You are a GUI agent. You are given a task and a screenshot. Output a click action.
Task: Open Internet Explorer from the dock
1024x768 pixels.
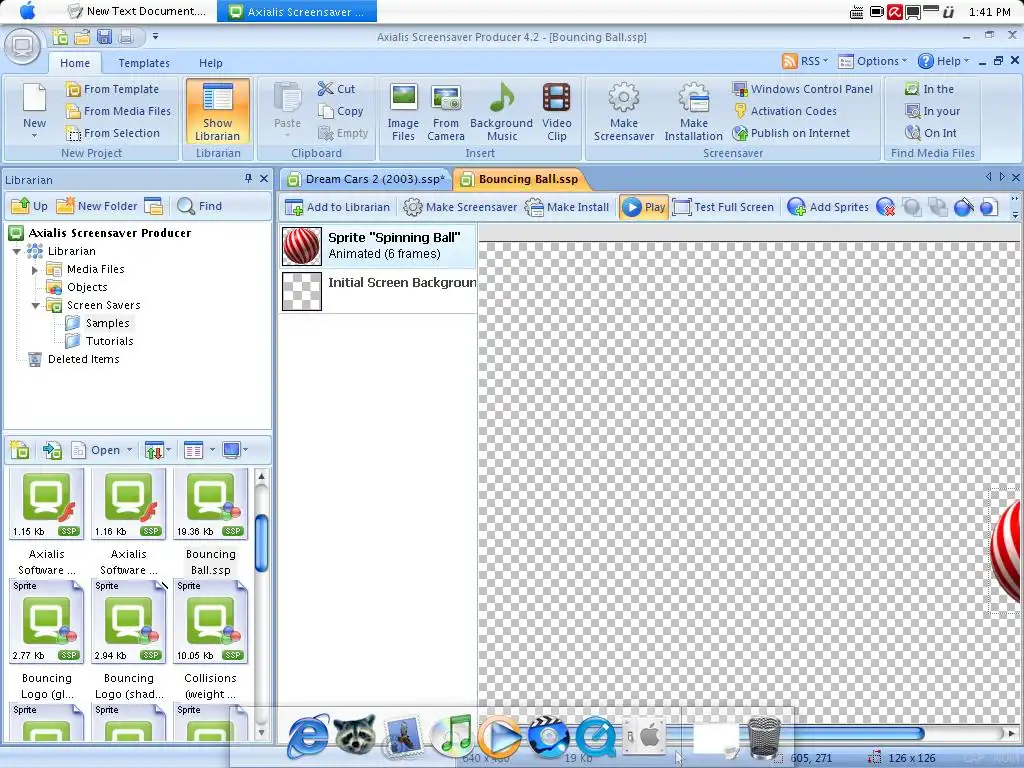pos(308,737)
